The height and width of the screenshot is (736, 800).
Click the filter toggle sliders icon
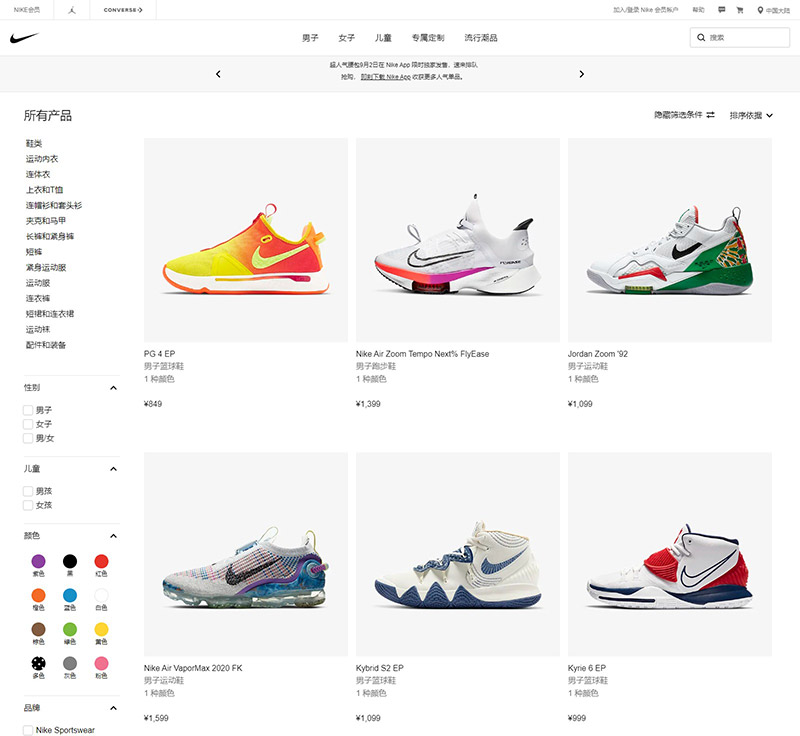710,115
